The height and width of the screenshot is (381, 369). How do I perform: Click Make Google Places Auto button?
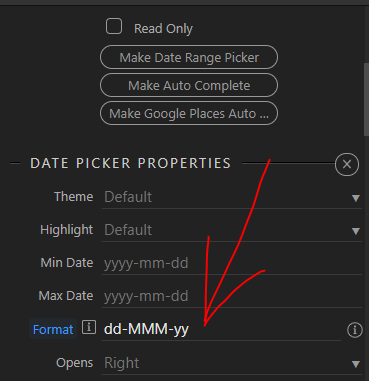(189, 113)
